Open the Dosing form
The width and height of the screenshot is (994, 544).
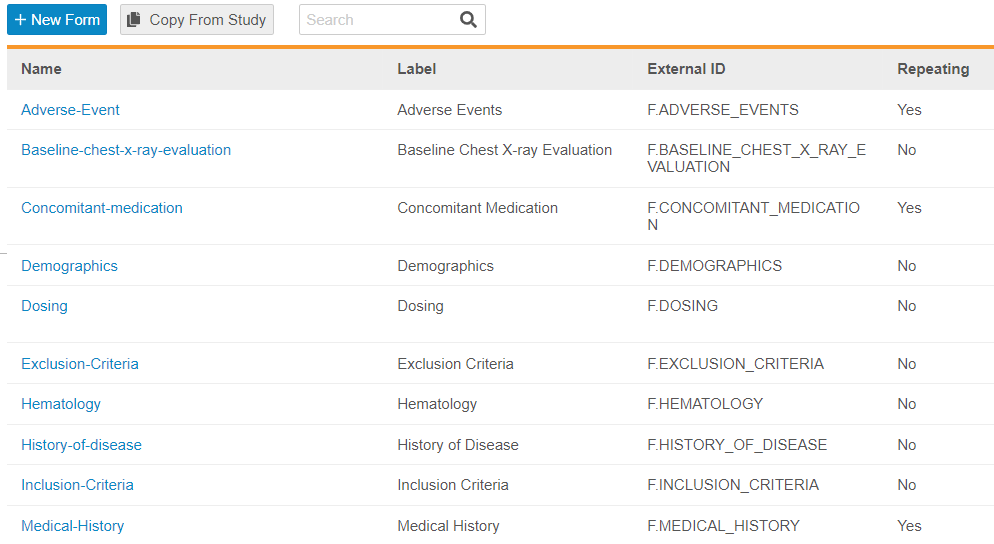coord(44,306)
